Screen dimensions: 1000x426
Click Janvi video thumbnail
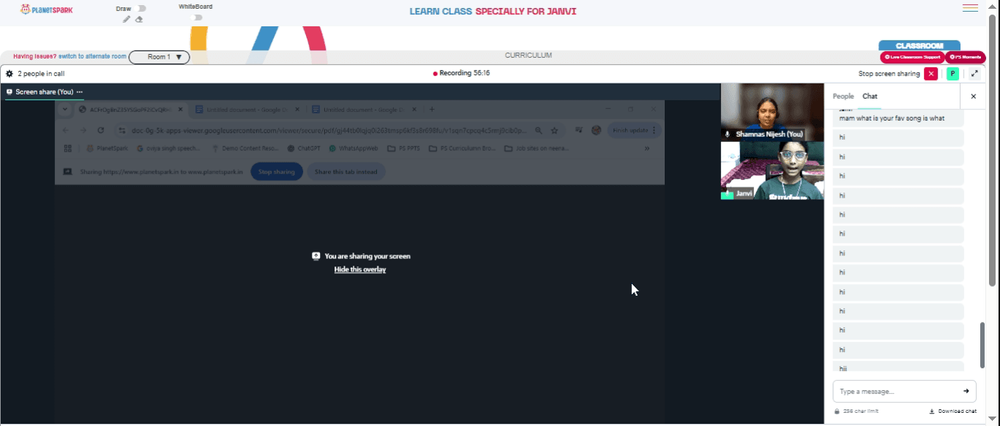point(772,171)
